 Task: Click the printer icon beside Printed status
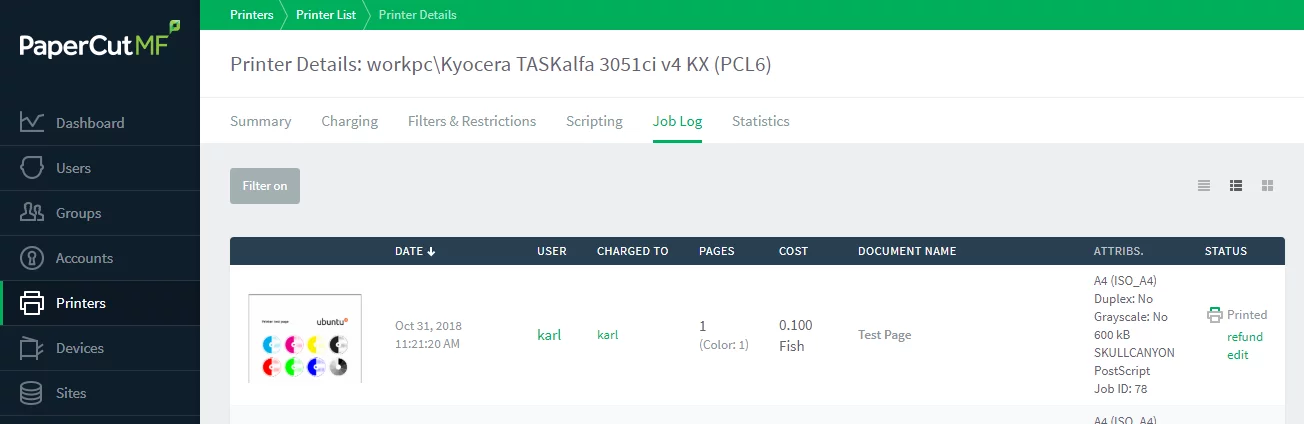[1215, 314]
